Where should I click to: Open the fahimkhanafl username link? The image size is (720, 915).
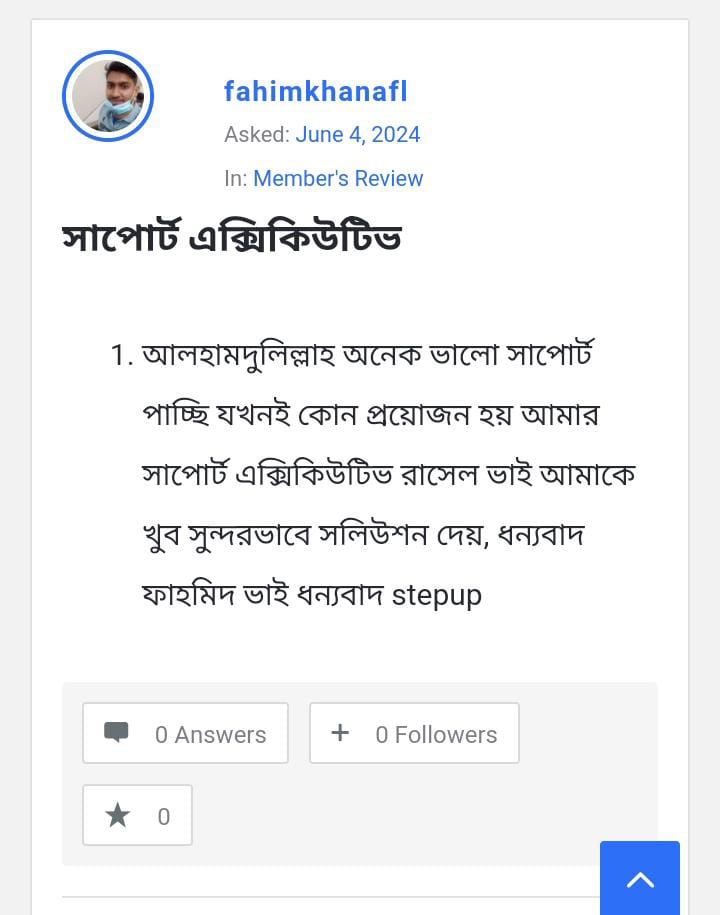[x=316, y=92]
